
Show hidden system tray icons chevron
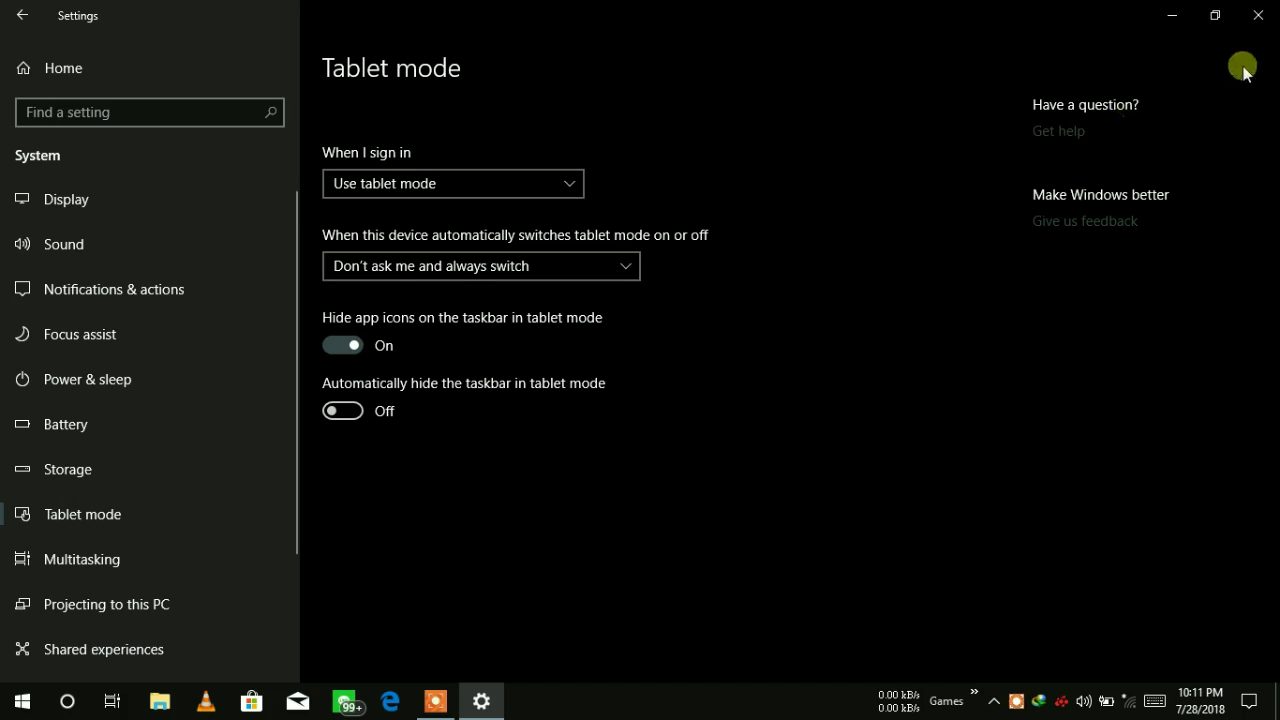tap(994, 701)
